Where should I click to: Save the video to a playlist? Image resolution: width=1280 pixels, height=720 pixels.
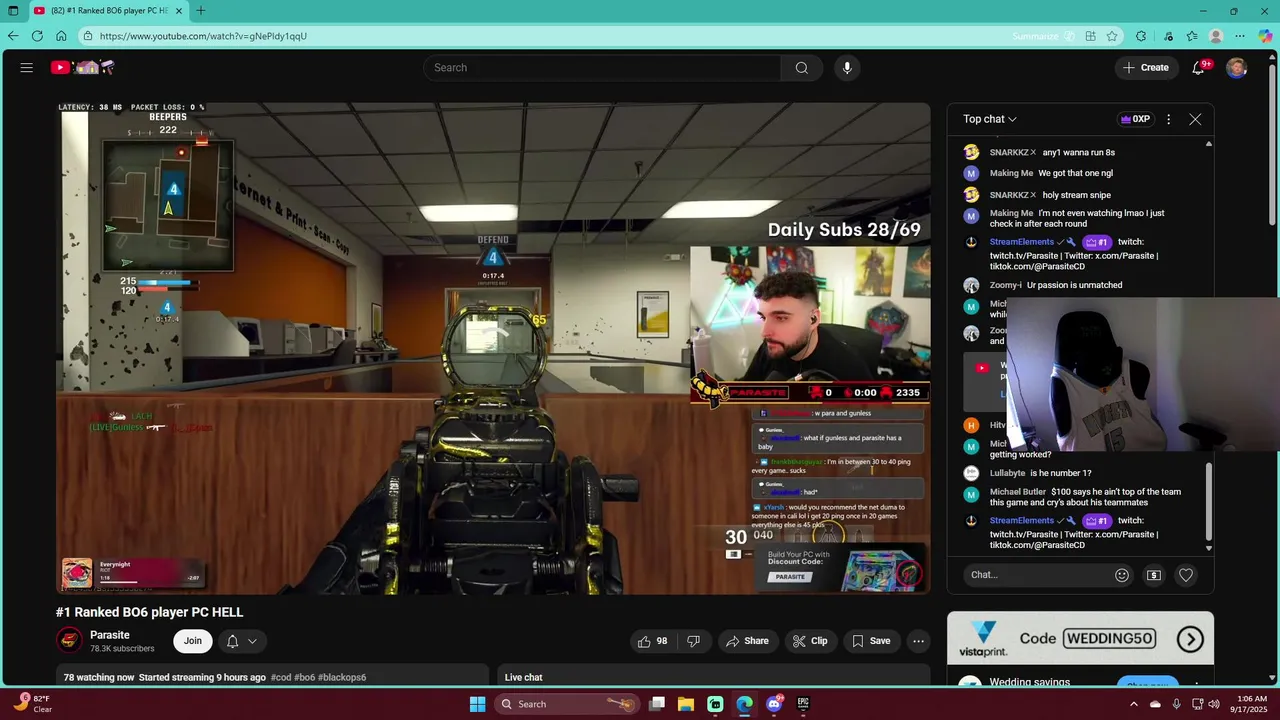(871, 641)
